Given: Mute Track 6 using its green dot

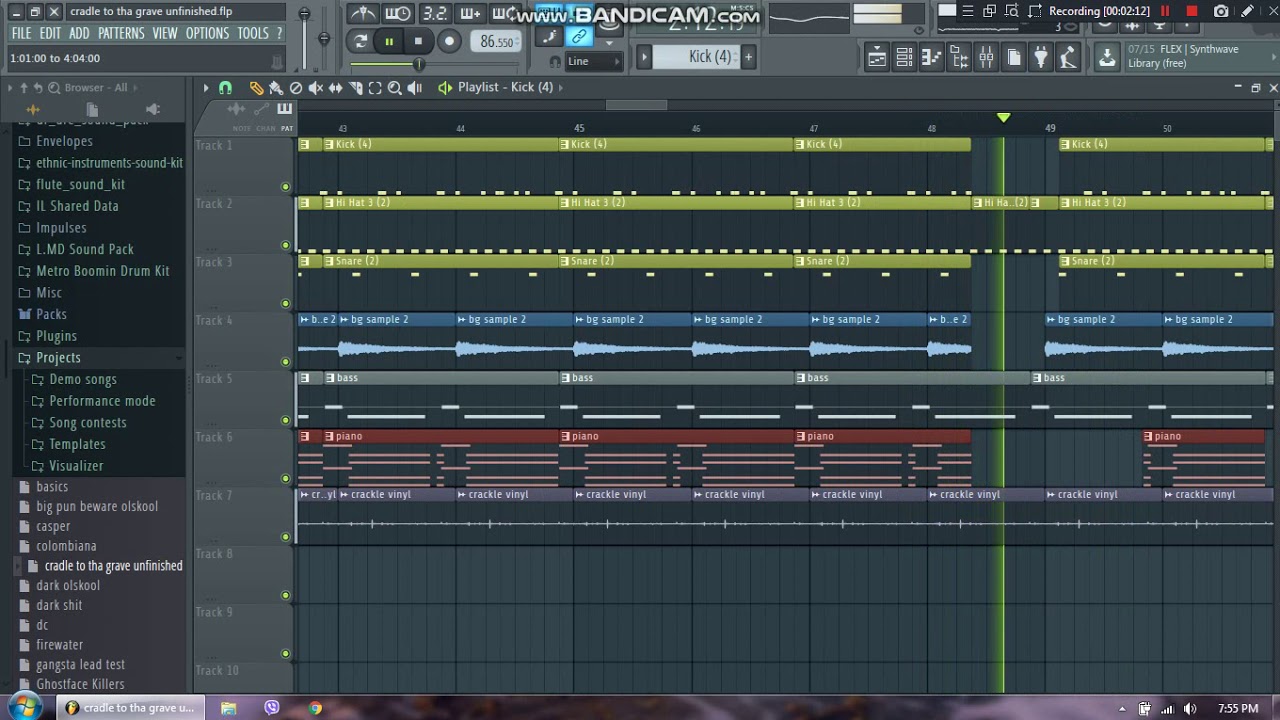Looking at the screenshot, I should 285,479.
